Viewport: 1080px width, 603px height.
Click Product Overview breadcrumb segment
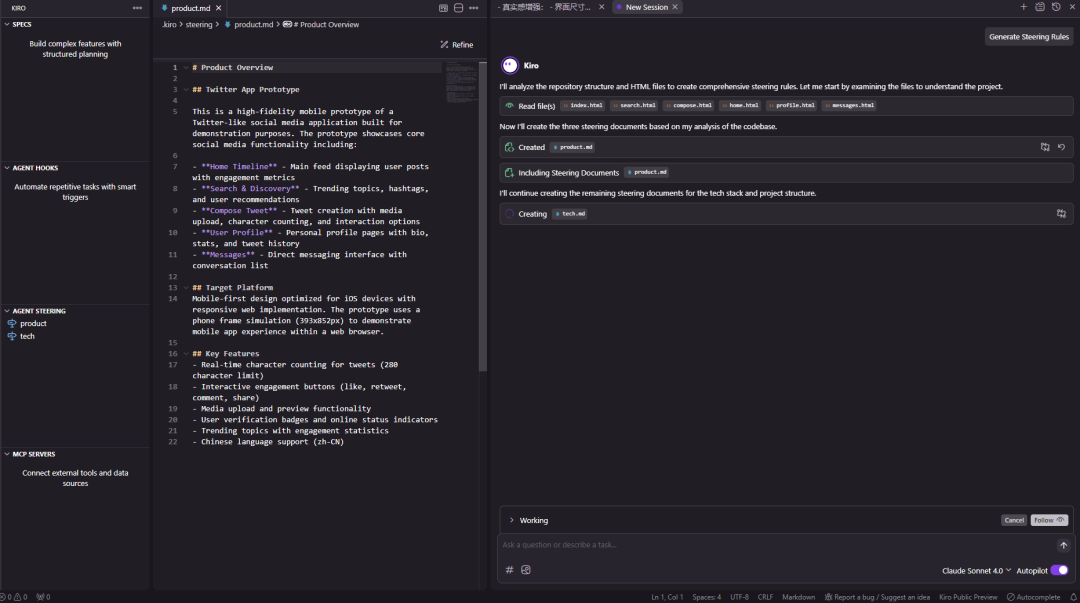pyautogui.click(x=326, y=24)
